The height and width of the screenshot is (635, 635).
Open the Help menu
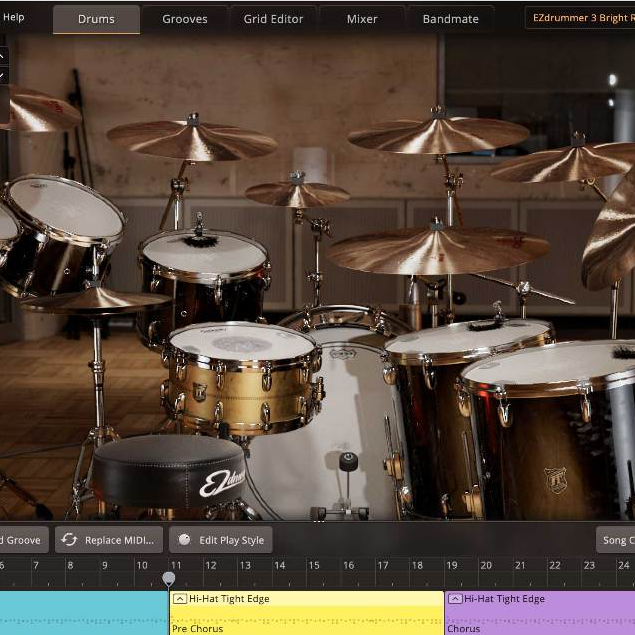[14, 17]
